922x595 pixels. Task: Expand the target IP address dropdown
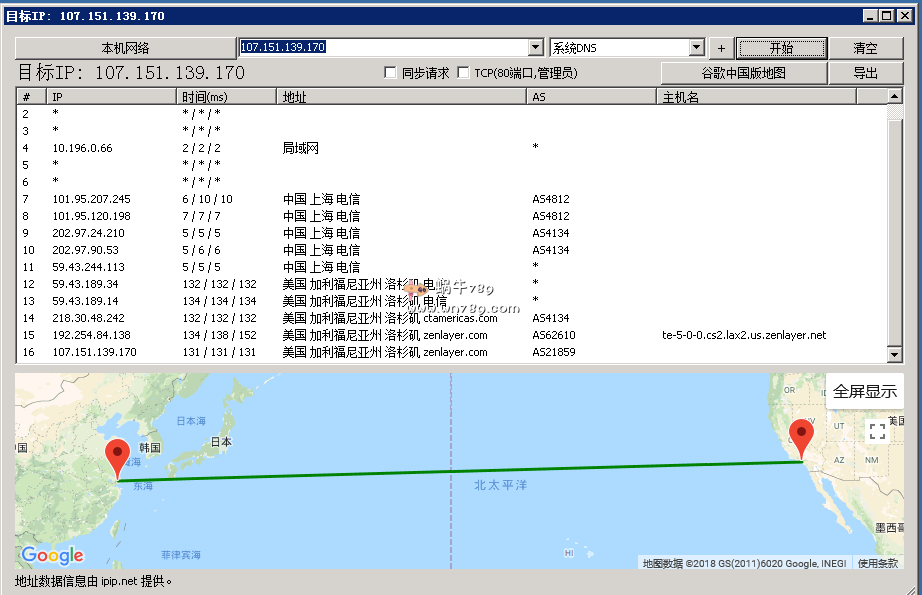pos(535,48)
